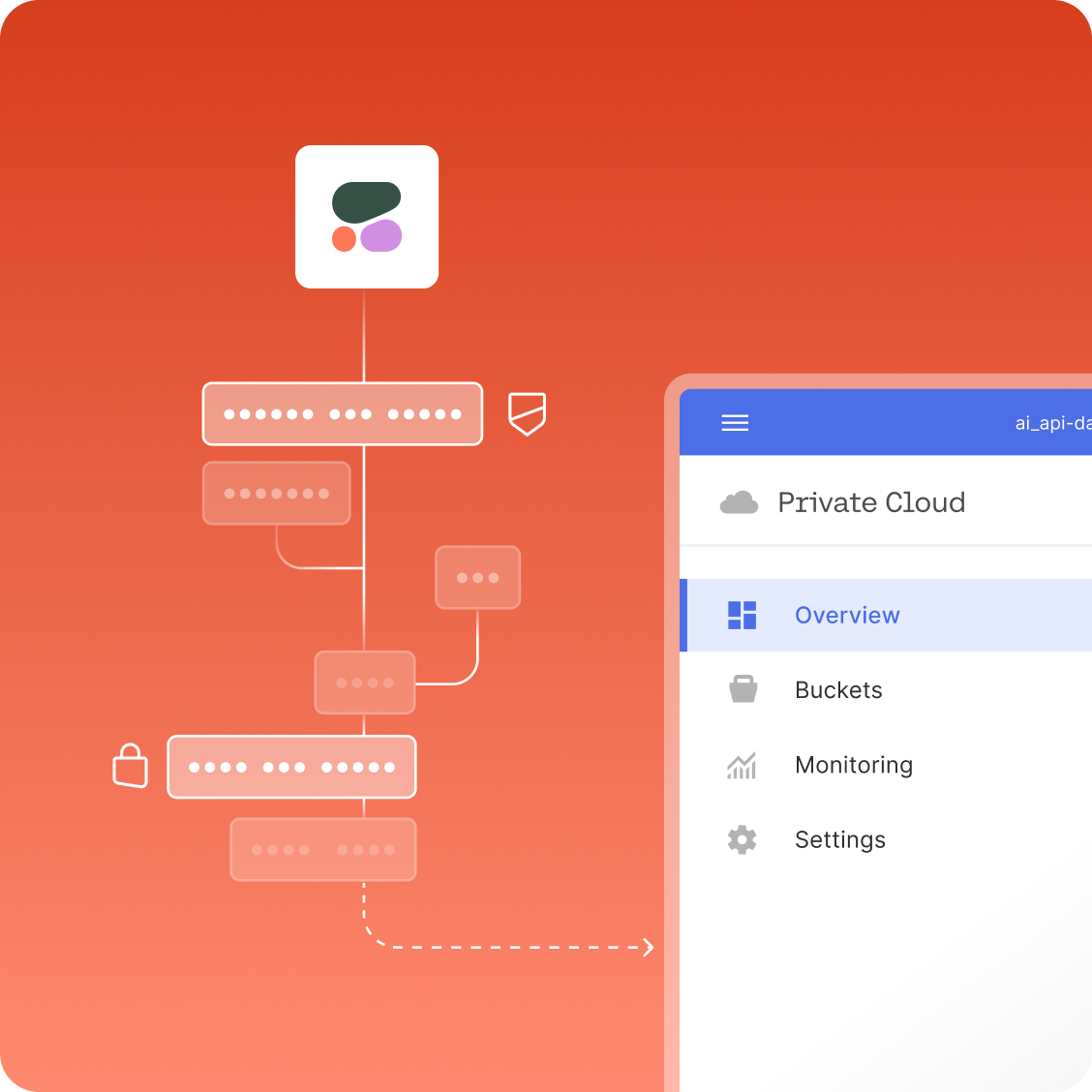Image resolution: width=1092 pixels, height=1092 pixels.
Task: Click the cloud icon beside Private Cloud
Action: [x=739, y=502]
